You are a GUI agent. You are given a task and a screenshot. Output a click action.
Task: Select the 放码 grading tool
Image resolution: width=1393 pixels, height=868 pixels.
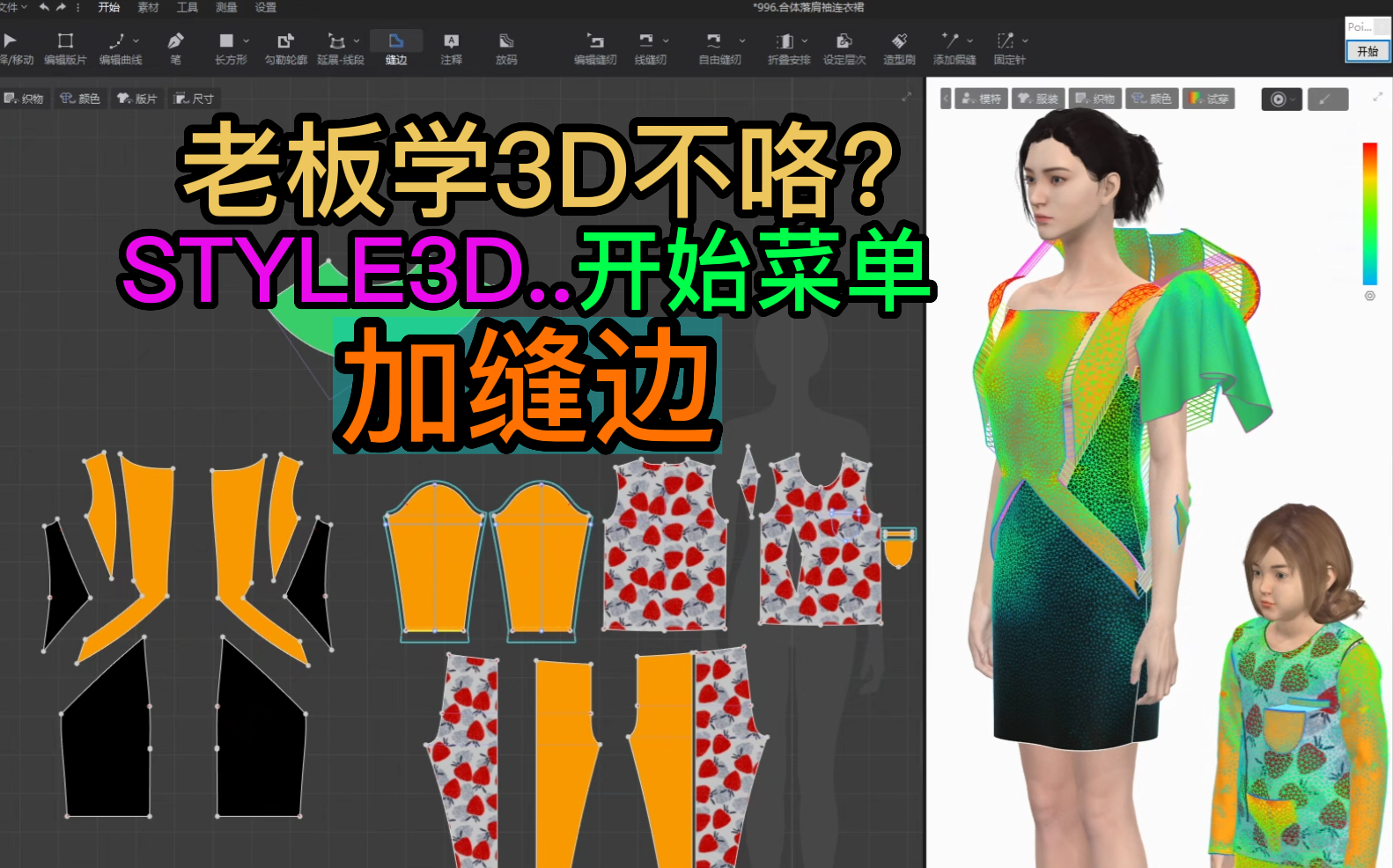click(506, 48)
